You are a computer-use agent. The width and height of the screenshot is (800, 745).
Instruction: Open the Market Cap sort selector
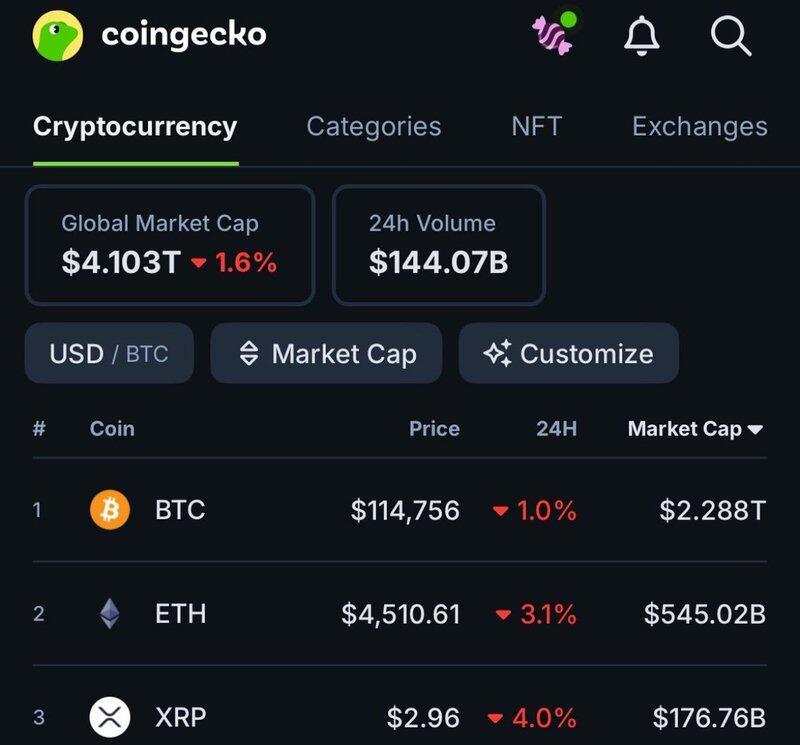[x=326, y=353]
